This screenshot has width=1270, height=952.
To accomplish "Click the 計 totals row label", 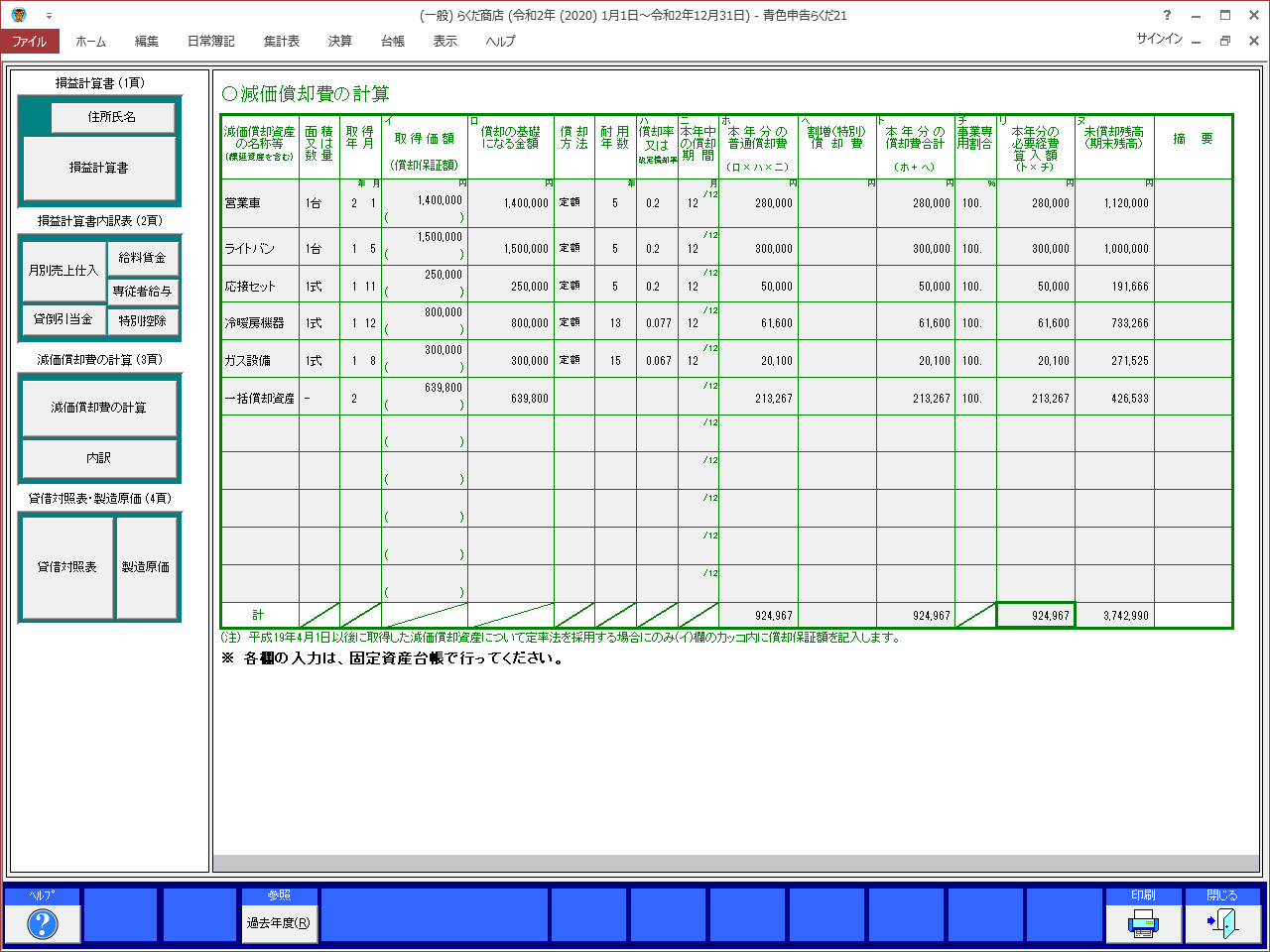I will [260, 616].
